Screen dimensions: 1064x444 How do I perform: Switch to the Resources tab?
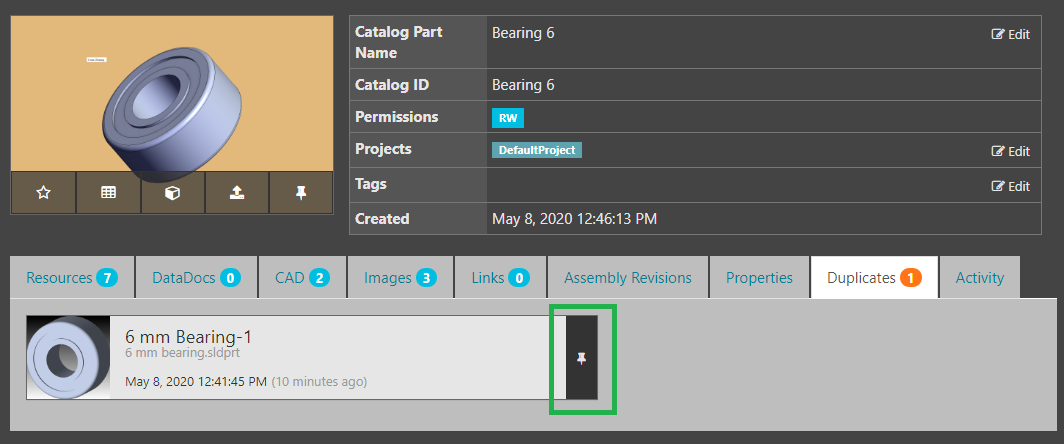point(72,277)
